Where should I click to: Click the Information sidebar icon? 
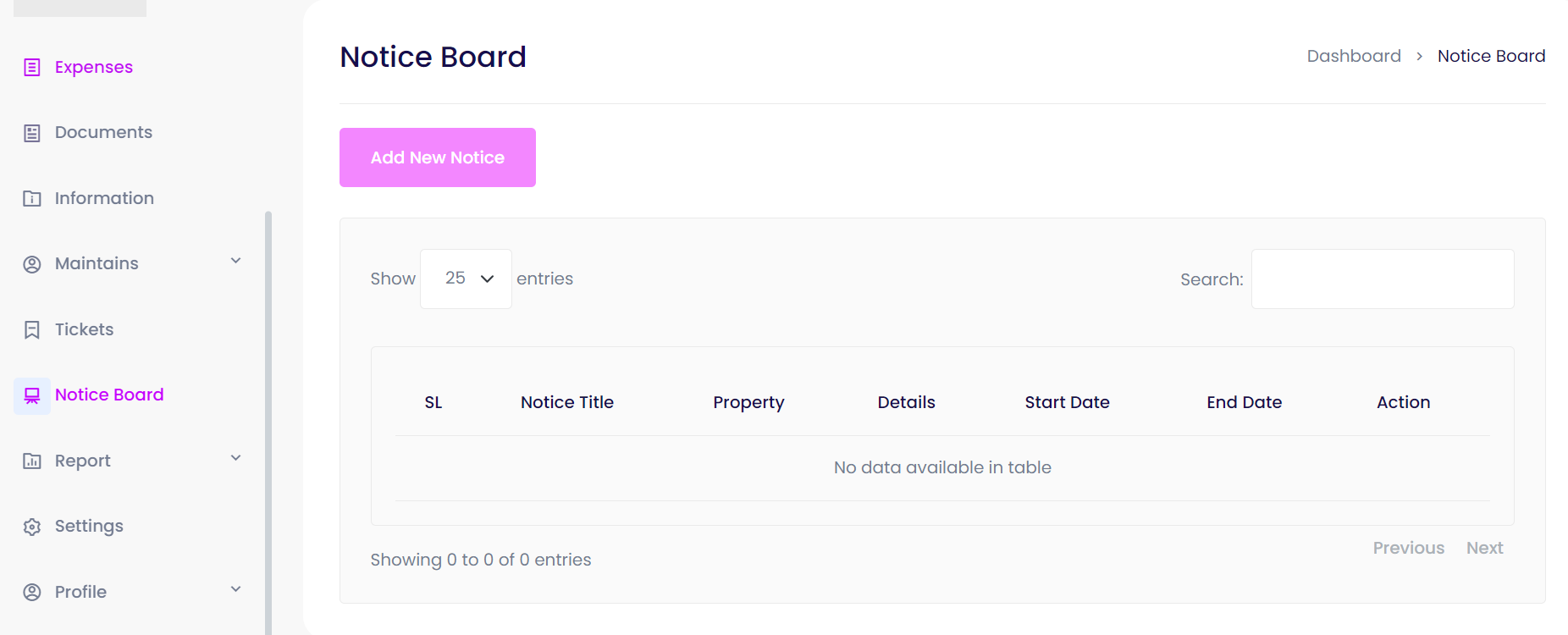(x=32, y=199)
